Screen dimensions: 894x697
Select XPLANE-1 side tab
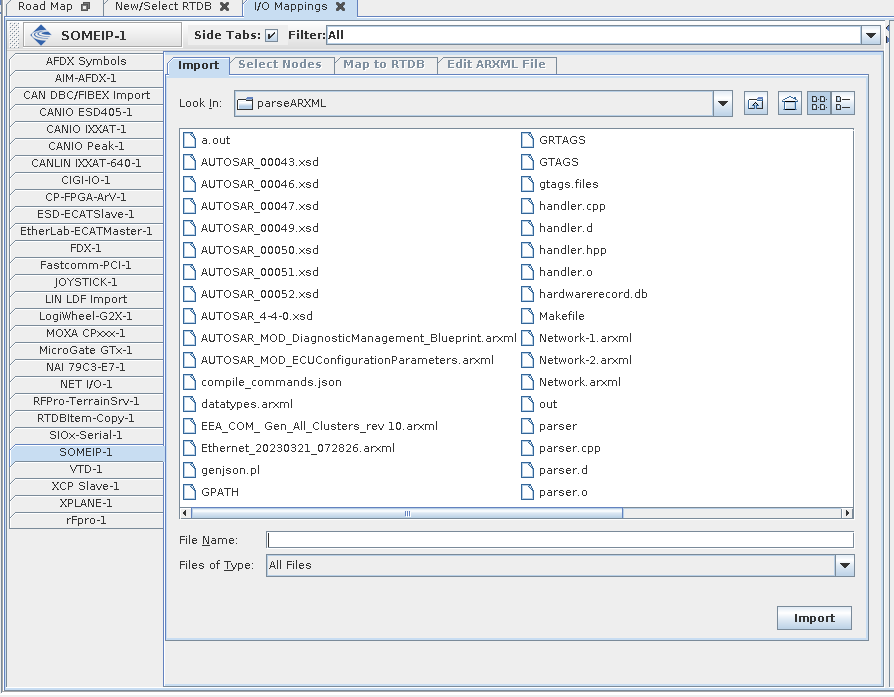86,503
